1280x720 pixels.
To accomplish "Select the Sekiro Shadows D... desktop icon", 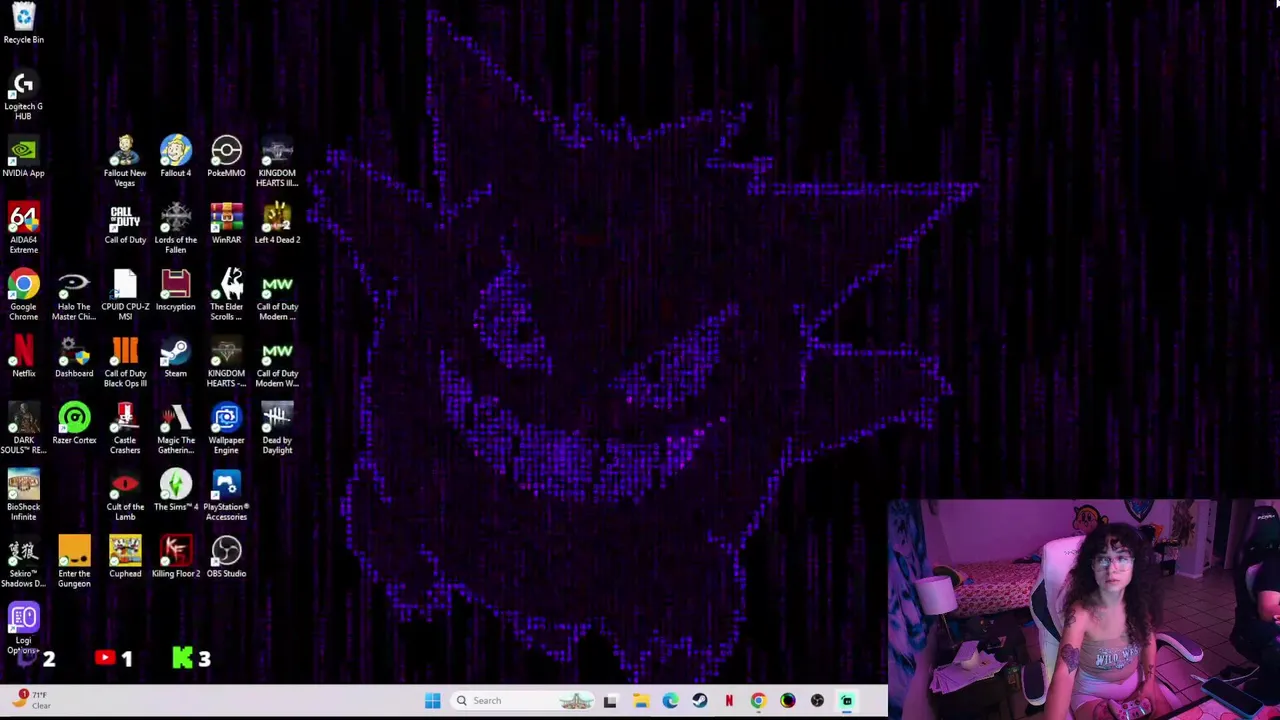I will [23, 563].
